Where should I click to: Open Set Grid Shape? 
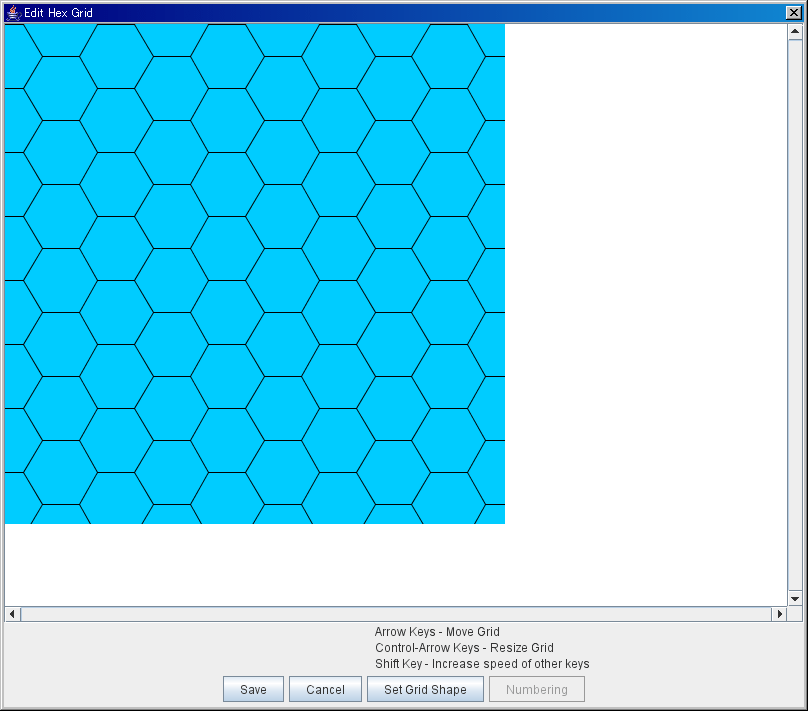[x=425, y=689]
